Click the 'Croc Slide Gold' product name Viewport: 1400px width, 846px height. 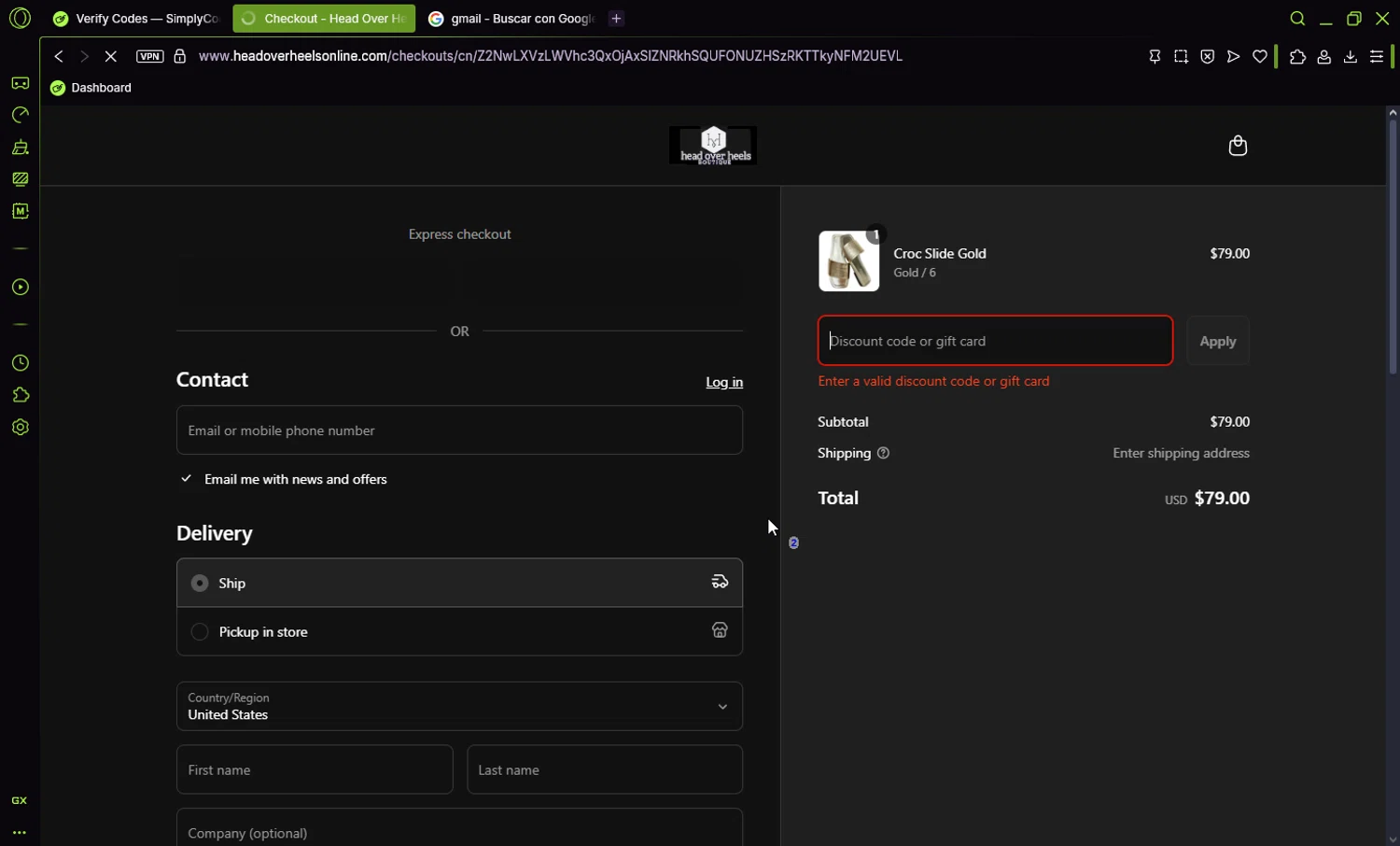point(940,254)
